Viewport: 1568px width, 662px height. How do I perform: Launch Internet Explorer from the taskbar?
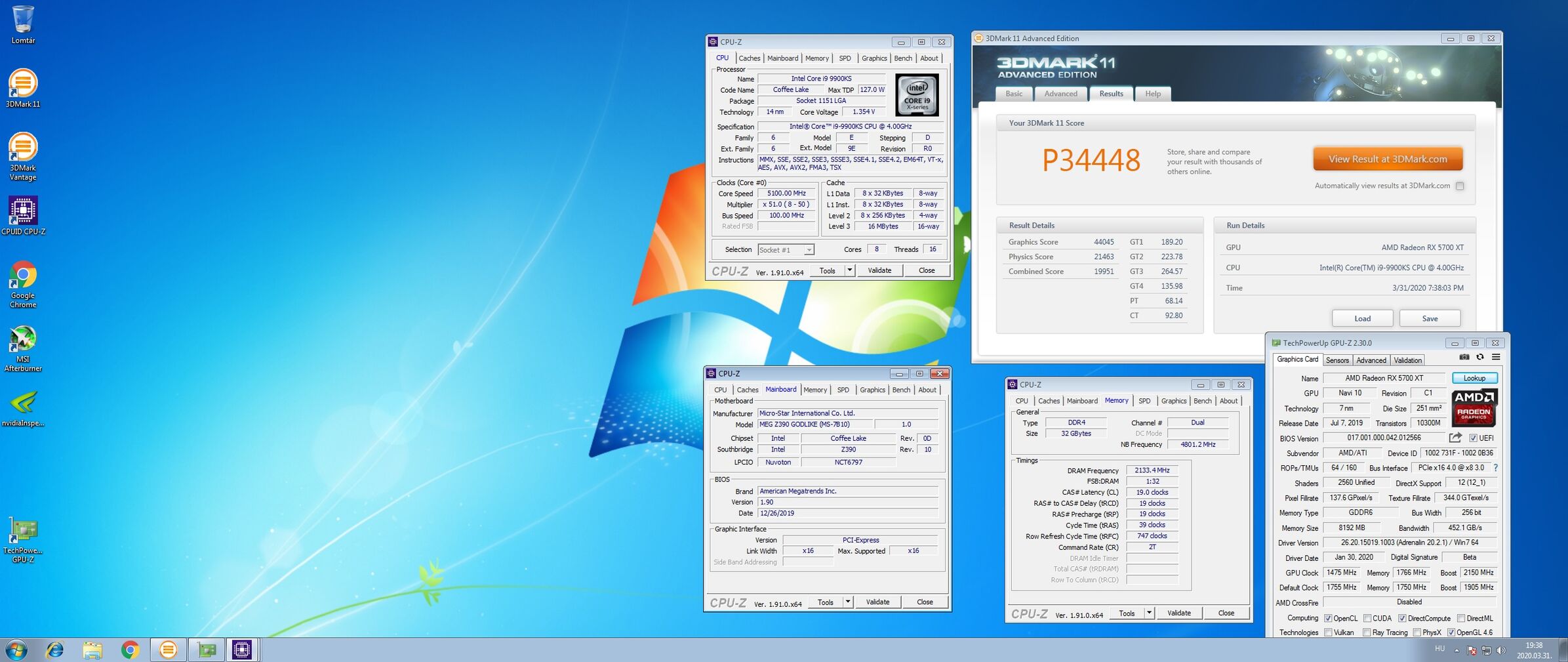[x=55, y=650]
